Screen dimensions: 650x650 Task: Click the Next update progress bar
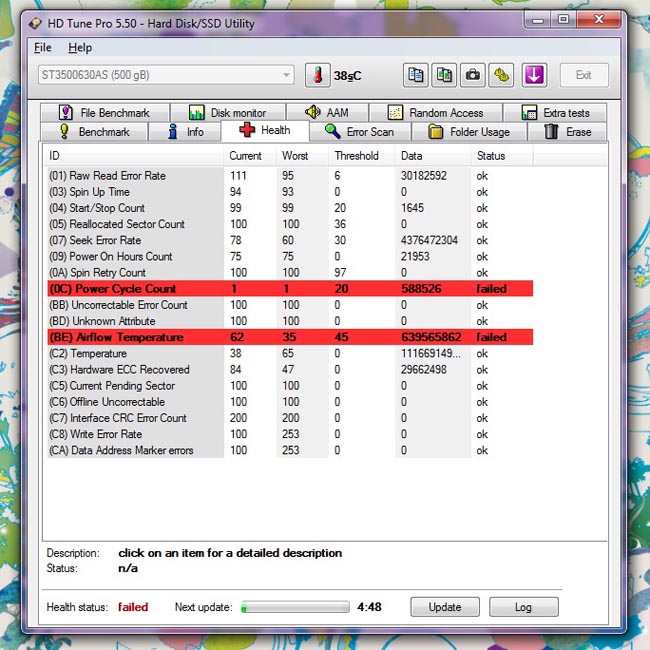coord(295,607)
